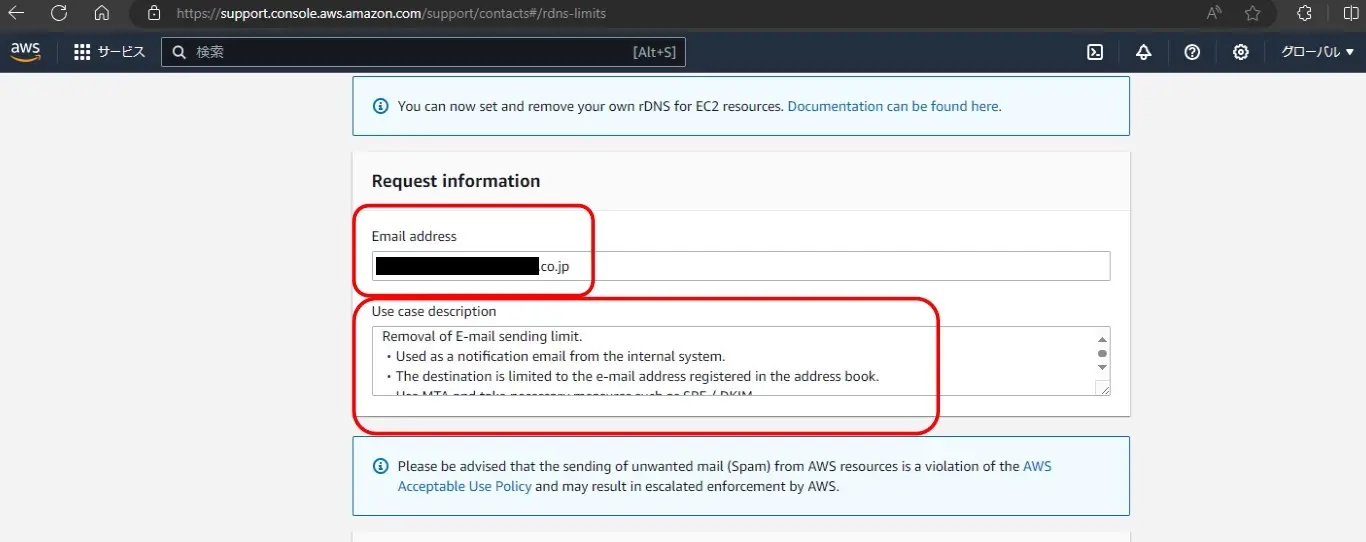Screen dimensions: 1366x542
Task: Click the info icon in the spam warning
Action: coord(380,466)
